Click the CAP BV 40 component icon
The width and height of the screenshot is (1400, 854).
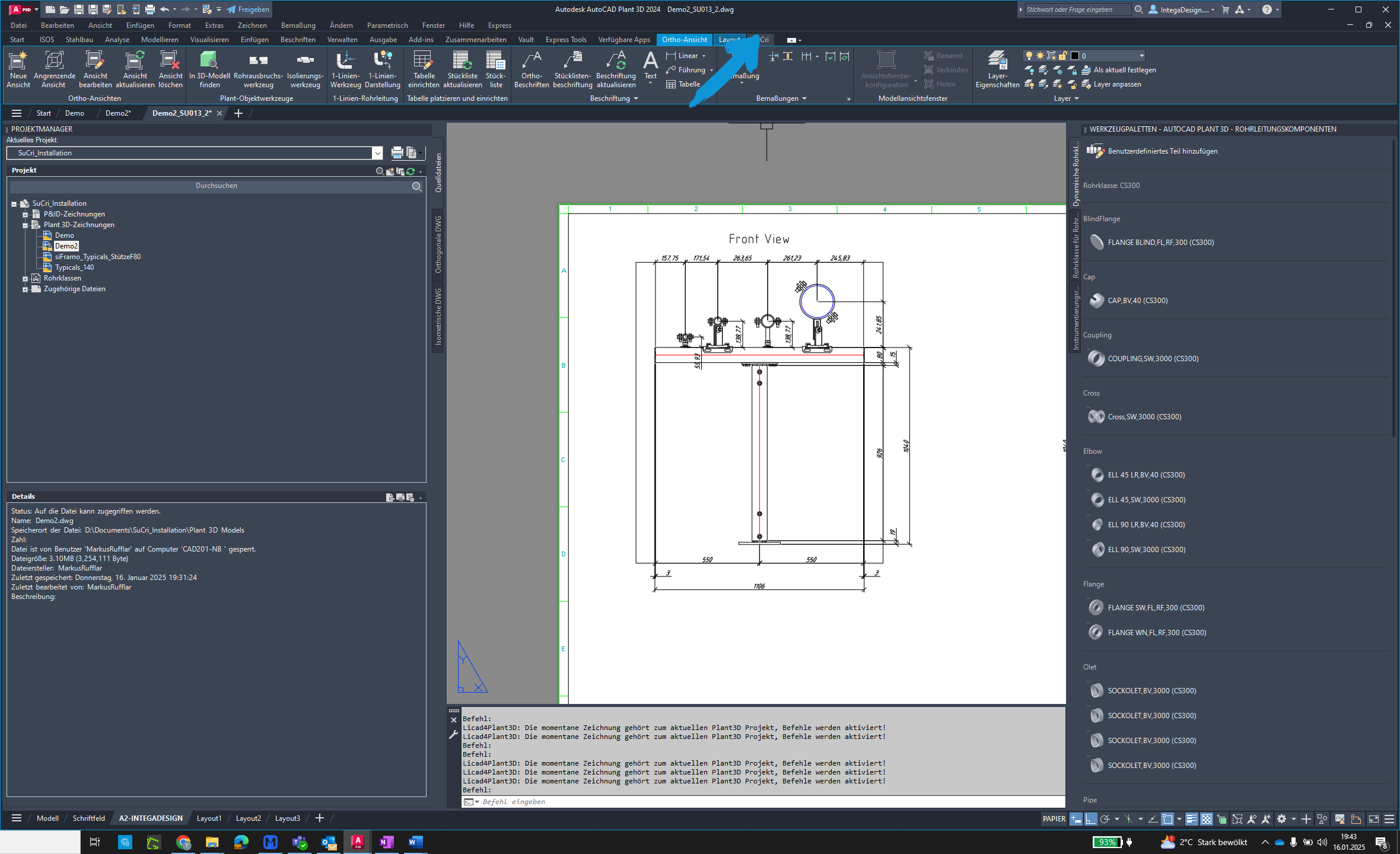(1096, 300)
